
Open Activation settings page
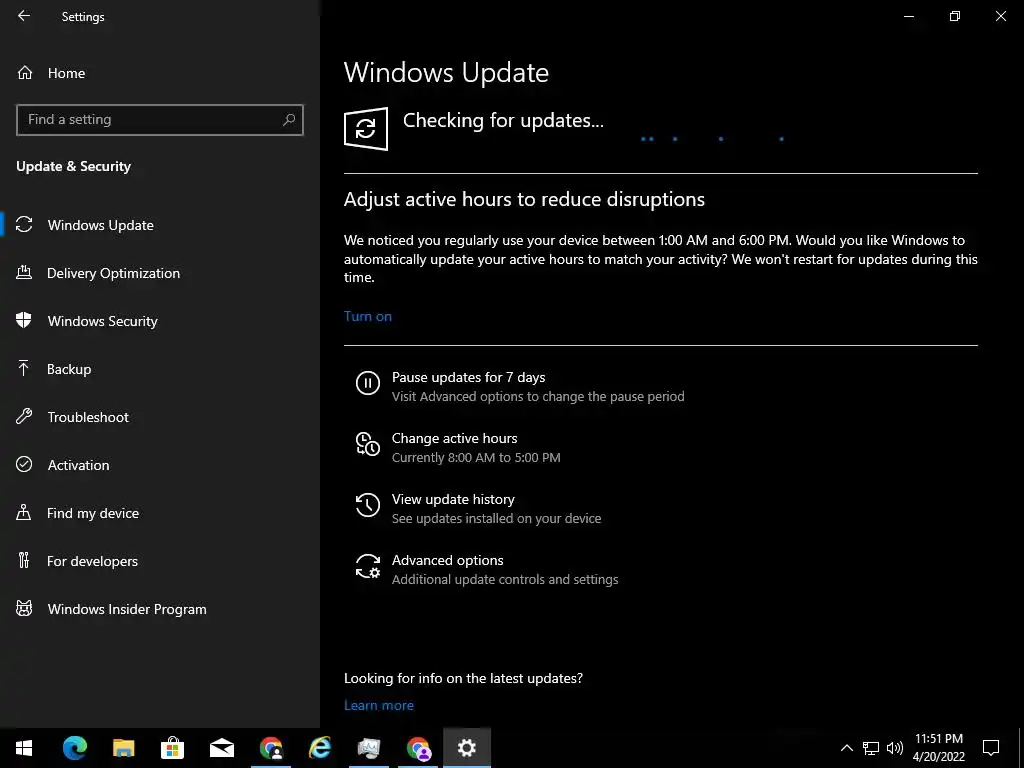(x=160, y=465)
